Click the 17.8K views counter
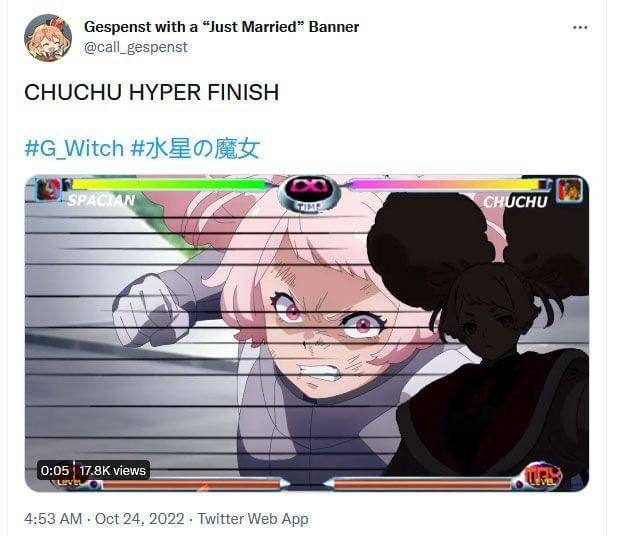Viewport: 624px width, 536px height. point(112,471)
